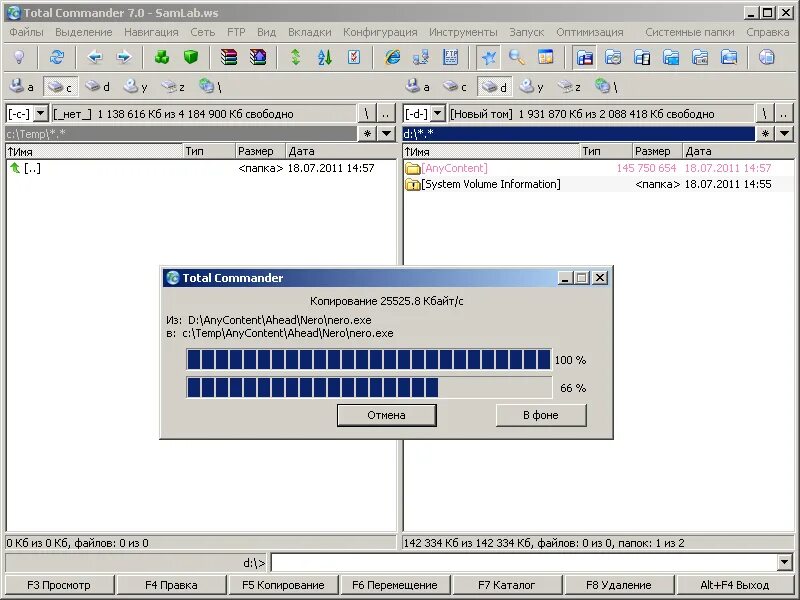Open FTP connection icon
Image resolution: width=800 pixels, height=600 pixels.
(450, 57)
